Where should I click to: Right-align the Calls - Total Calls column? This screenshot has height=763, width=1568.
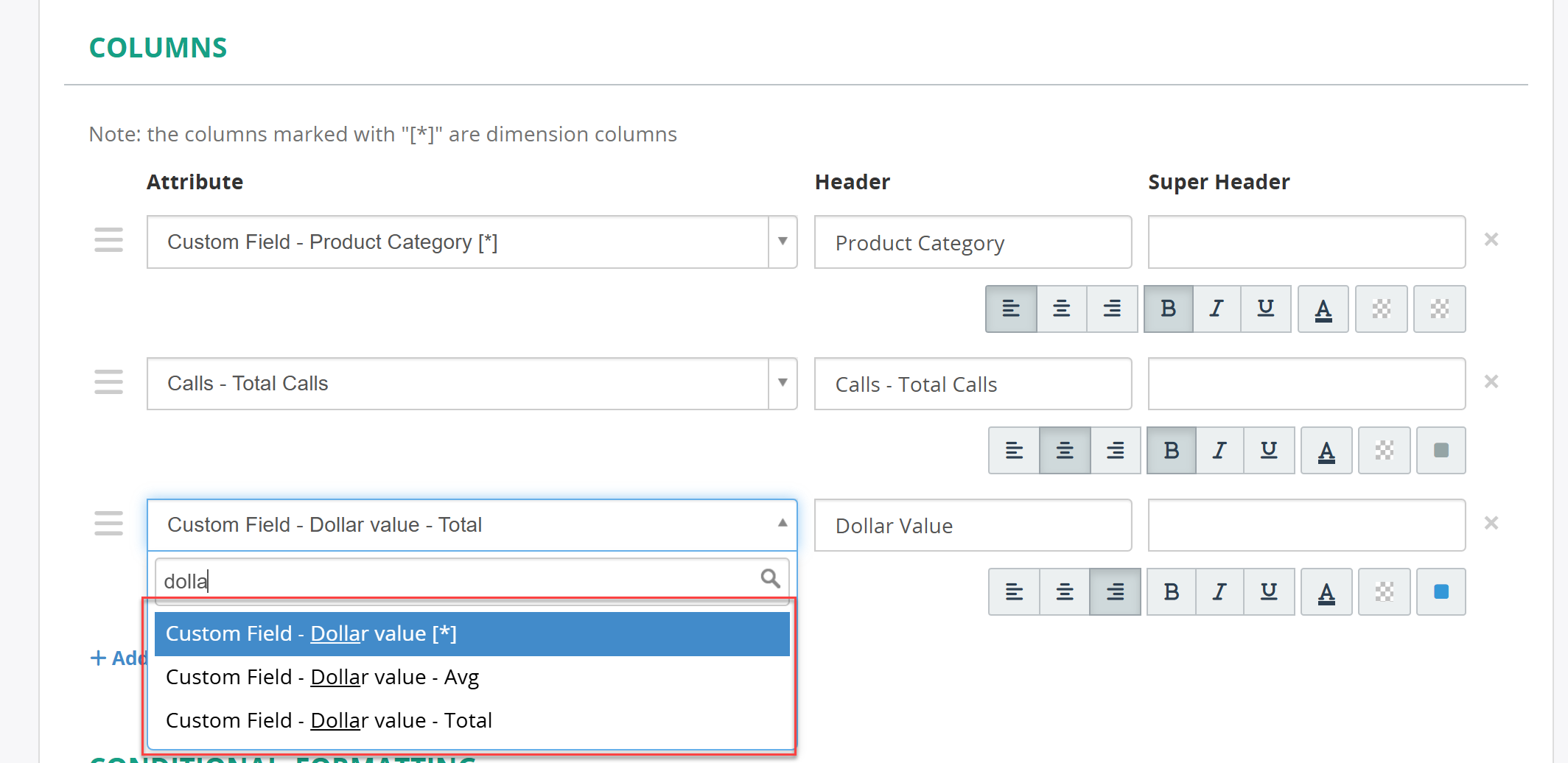click(x=1116, y=450)
